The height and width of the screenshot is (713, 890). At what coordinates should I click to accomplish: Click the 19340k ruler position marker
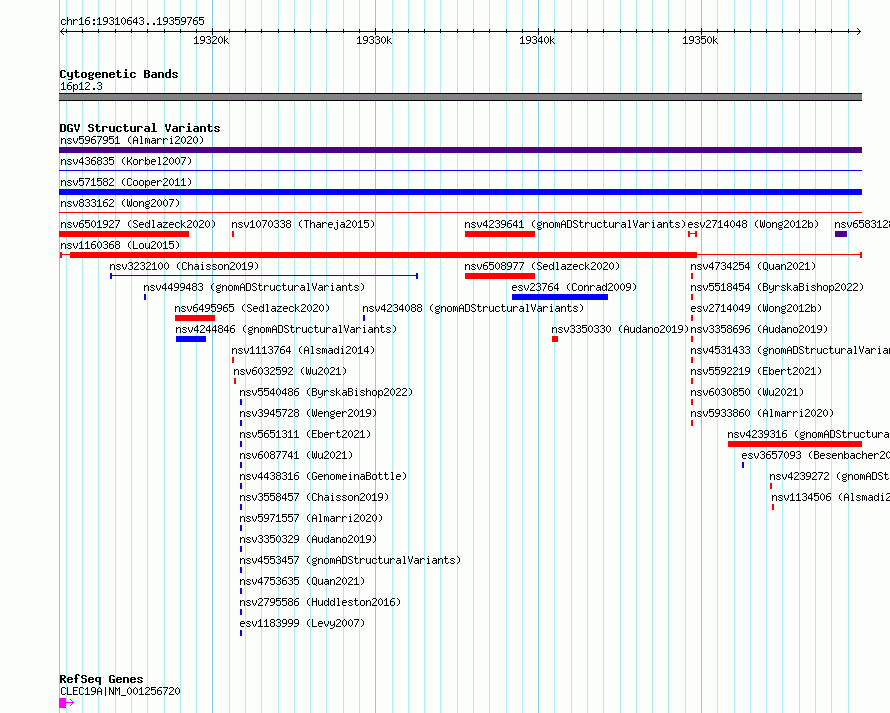tap(537, 40)
